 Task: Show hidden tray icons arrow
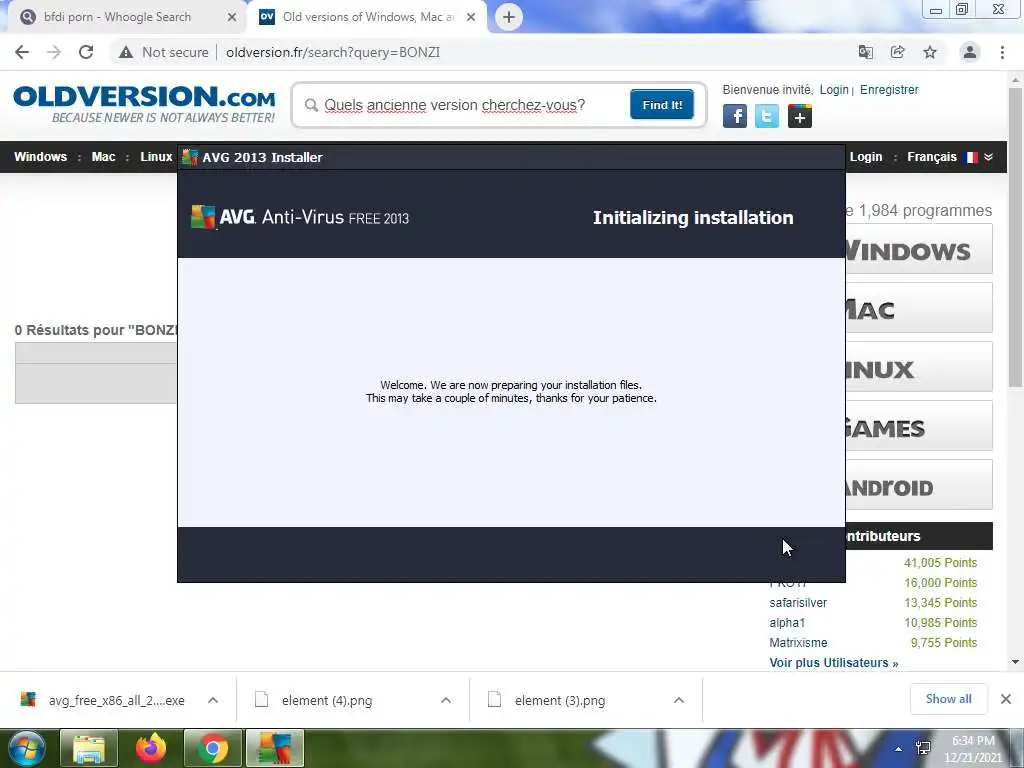click(x=899, y=749)
